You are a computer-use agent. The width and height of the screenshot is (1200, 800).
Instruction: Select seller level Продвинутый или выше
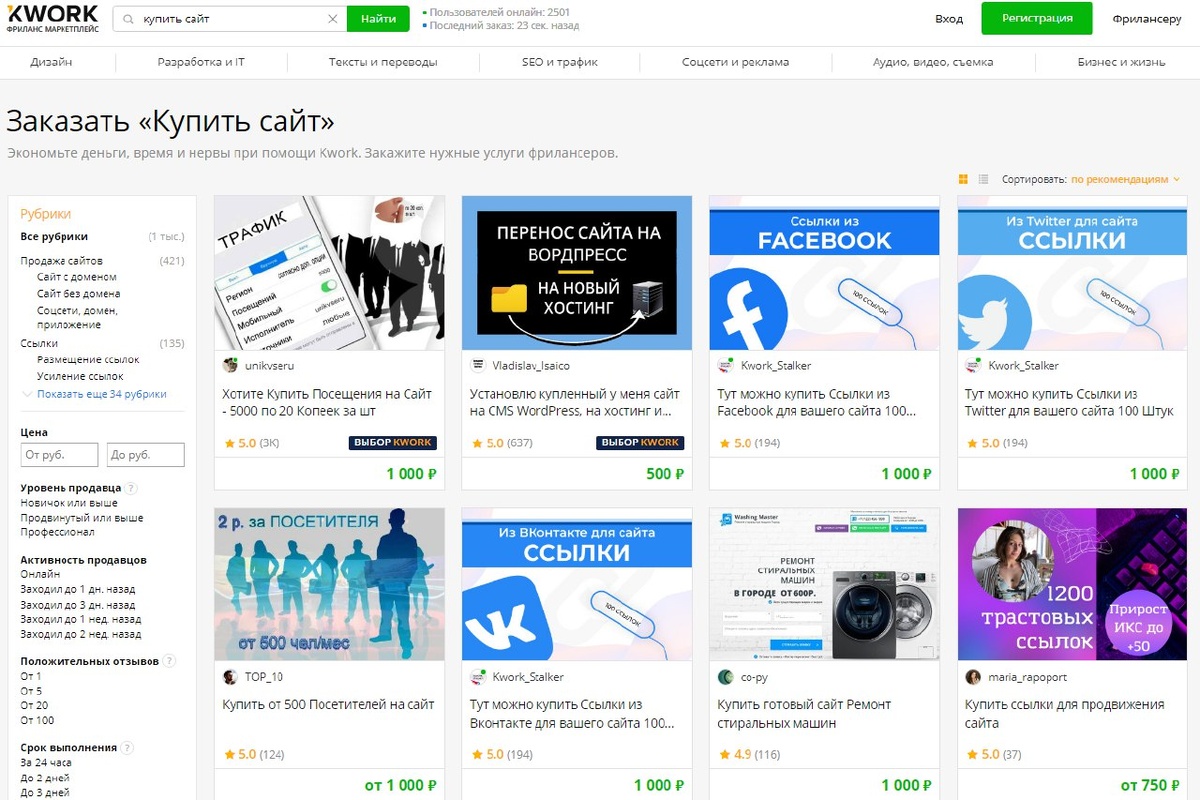click(x=82, y=518)
